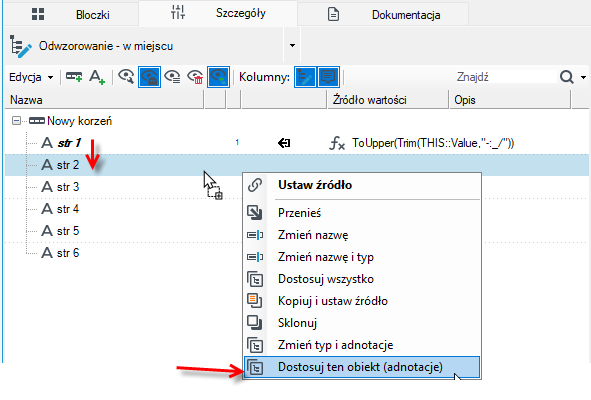Click the fx function icon in str 1 row
Screen dimensions: 591x400
coord(337,143)
